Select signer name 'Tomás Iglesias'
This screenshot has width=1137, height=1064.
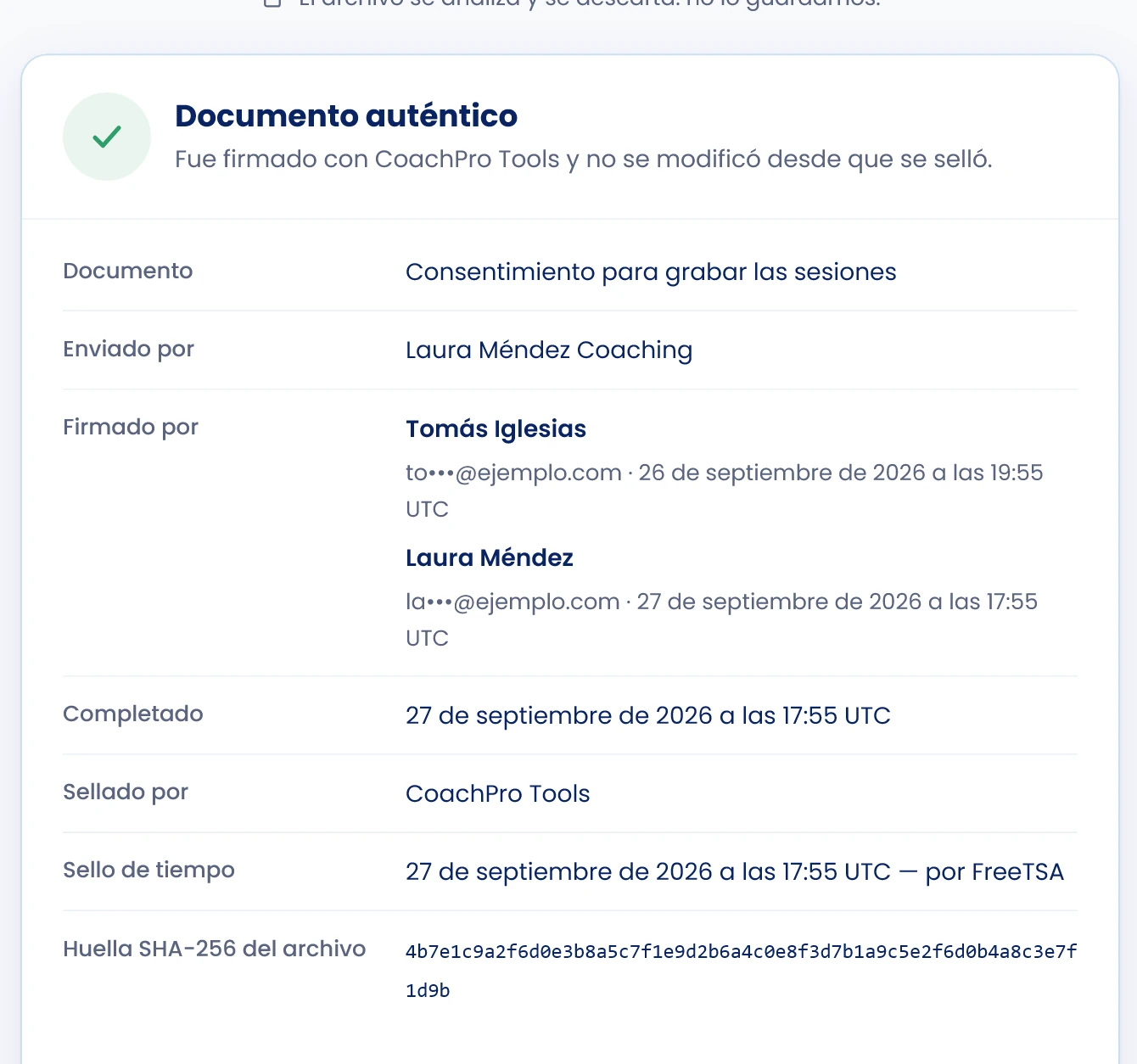point(496,428)
